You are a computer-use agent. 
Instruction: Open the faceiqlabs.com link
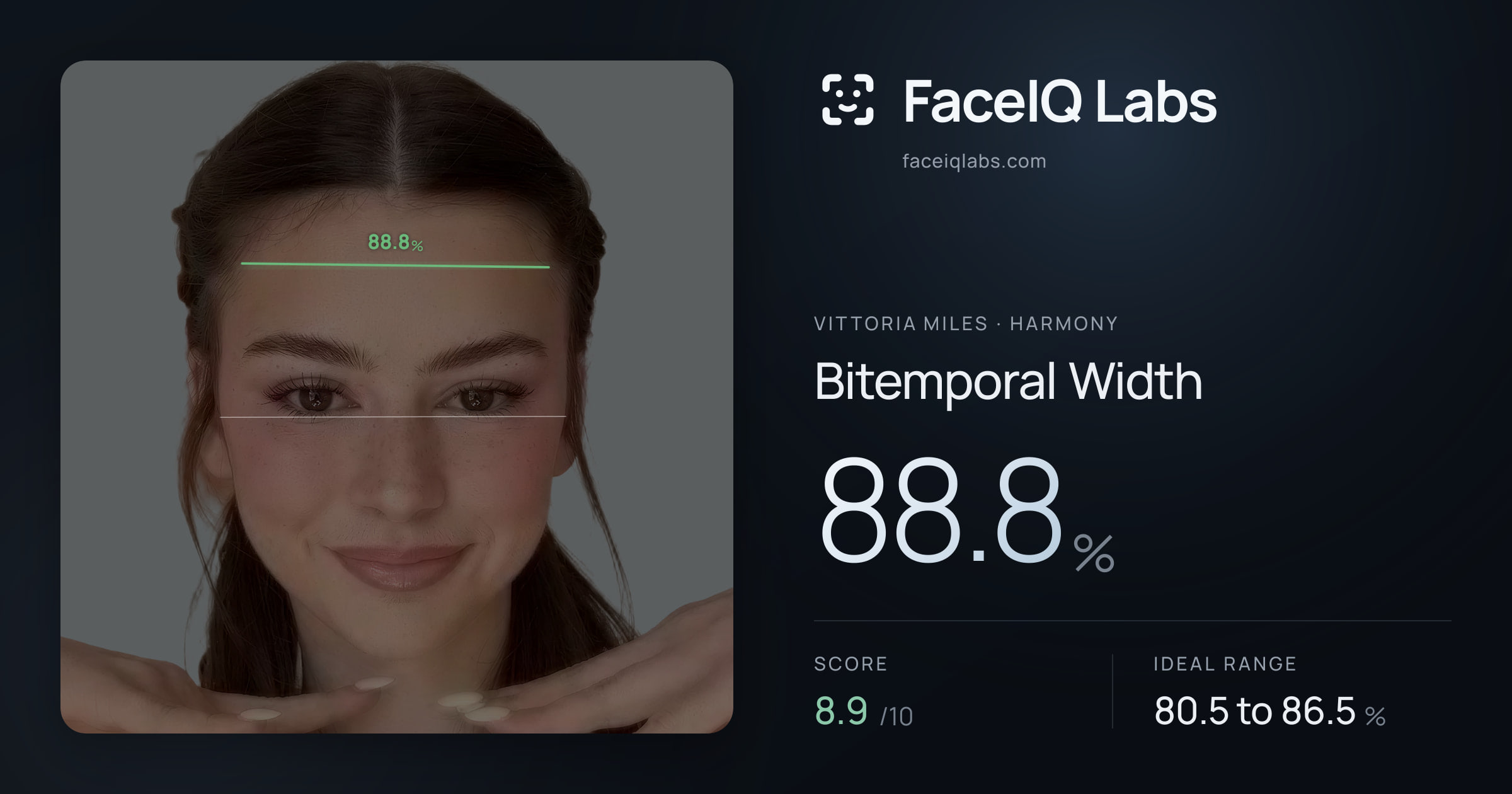(974, 161)
